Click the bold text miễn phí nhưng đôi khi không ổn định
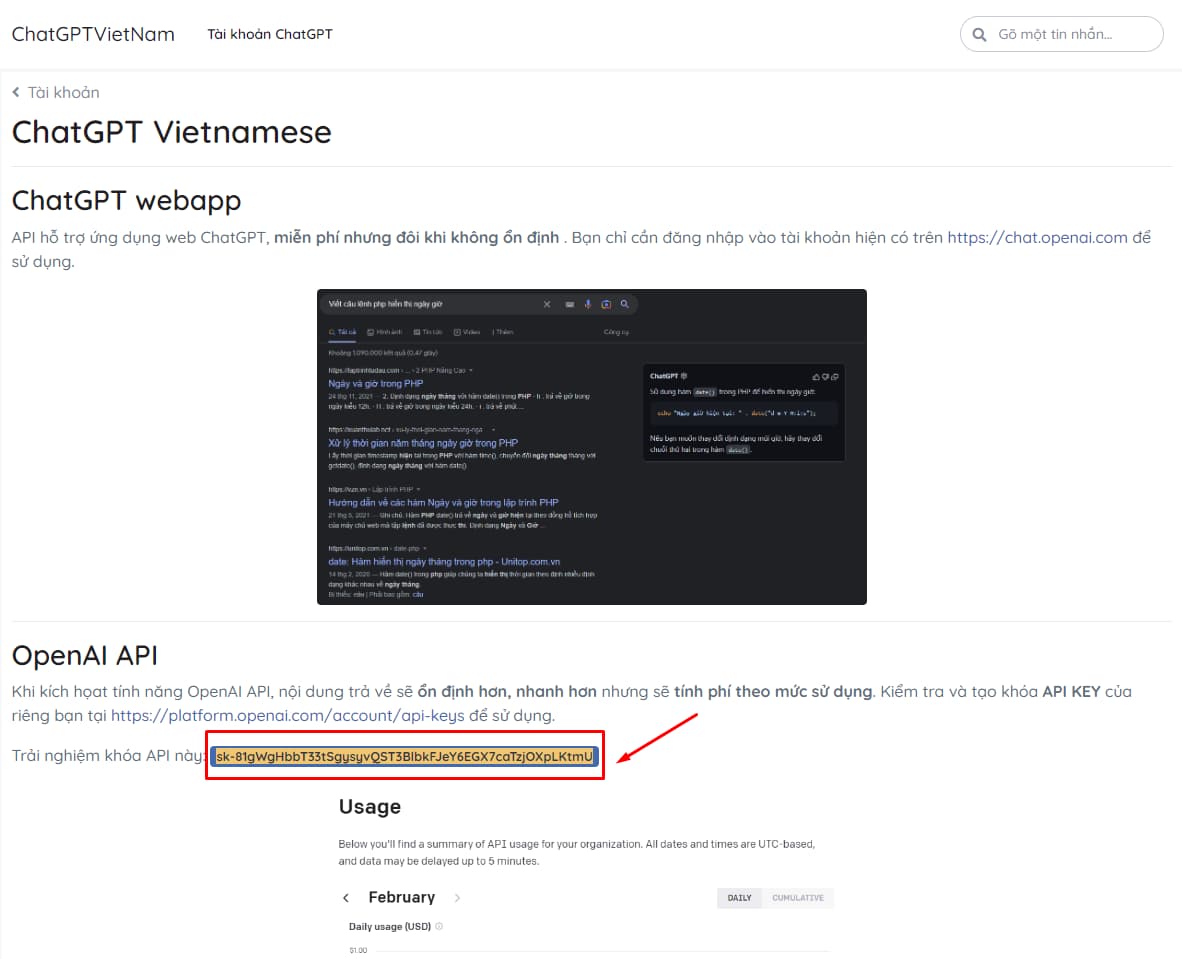The width and height of the screenshot is (1182, 959). tap(417, 237)
